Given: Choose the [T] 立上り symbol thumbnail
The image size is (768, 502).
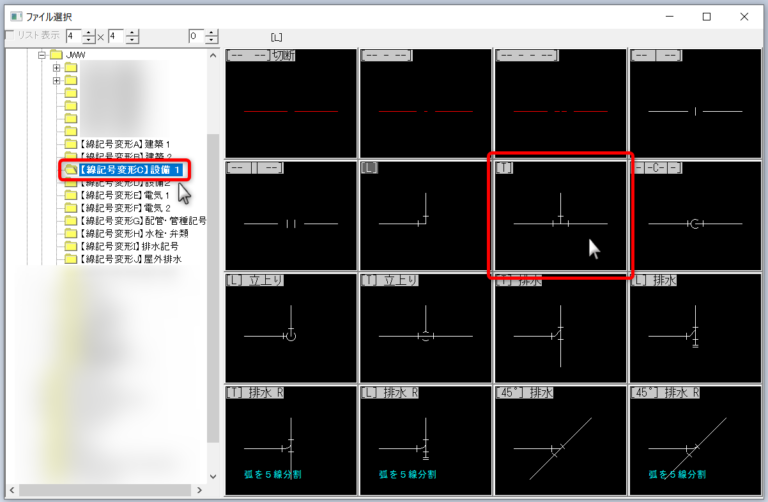Looking at the screenshot, I should (426, 328).
